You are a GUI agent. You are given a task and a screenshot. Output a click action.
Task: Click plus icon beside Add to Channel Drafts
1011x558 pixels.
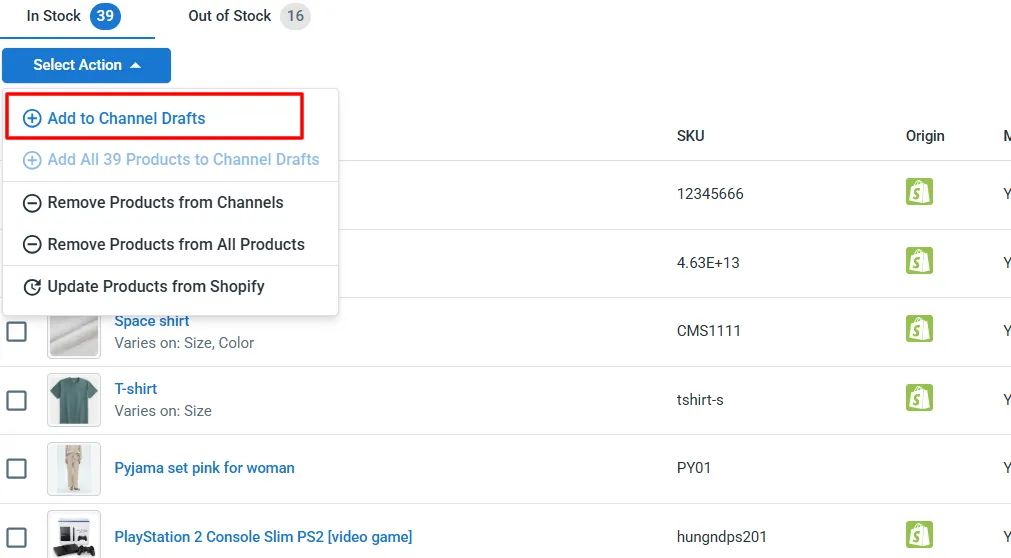point(32,118)
